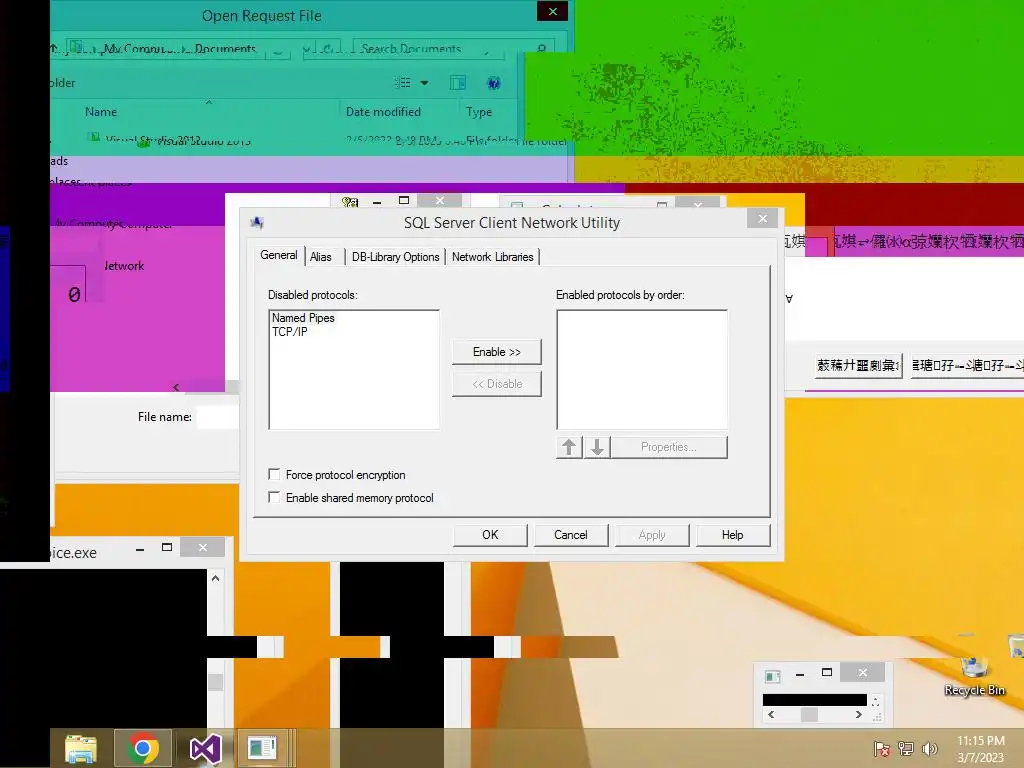1024x768 pixels.
Task: Minimize the ice.exe window
Action: click(140, 549)
